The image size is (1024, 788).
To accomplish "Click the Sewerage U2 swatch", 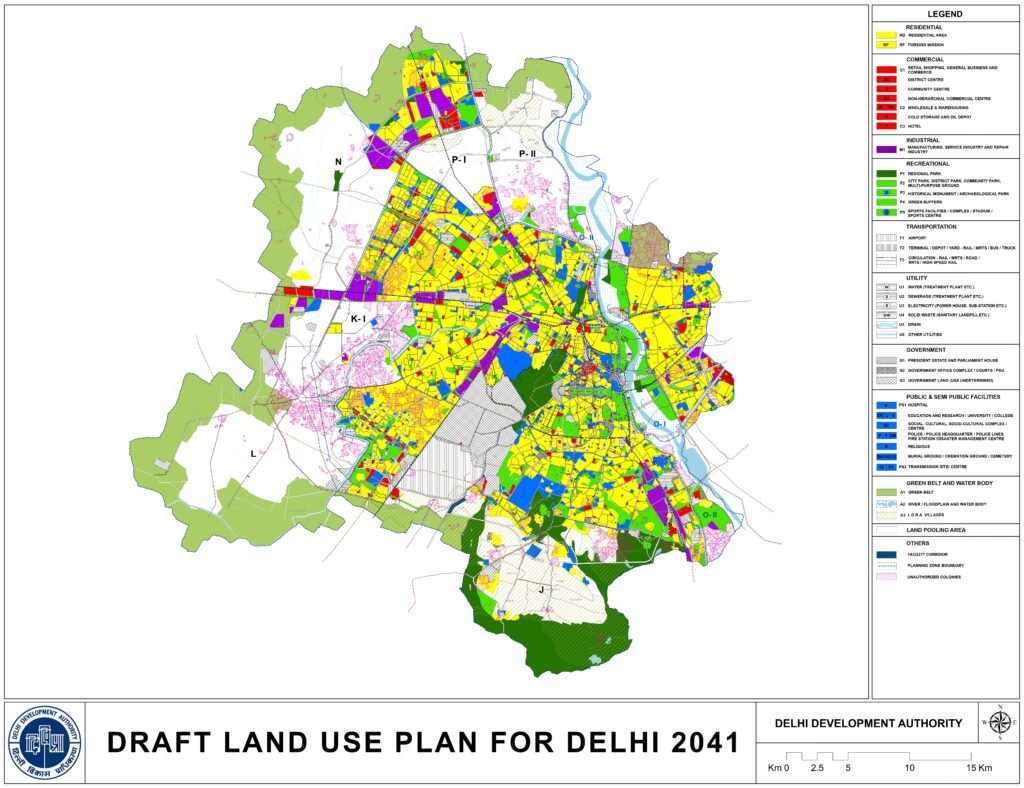I will [x=886, y=296].
